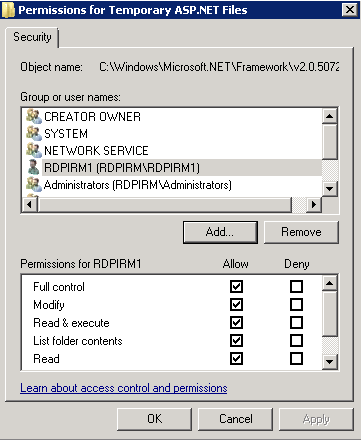Click the NETWORK SERVICE group icon
Image resolution: width=361 pixels, height=440 pixels.
tap(34, 150)
